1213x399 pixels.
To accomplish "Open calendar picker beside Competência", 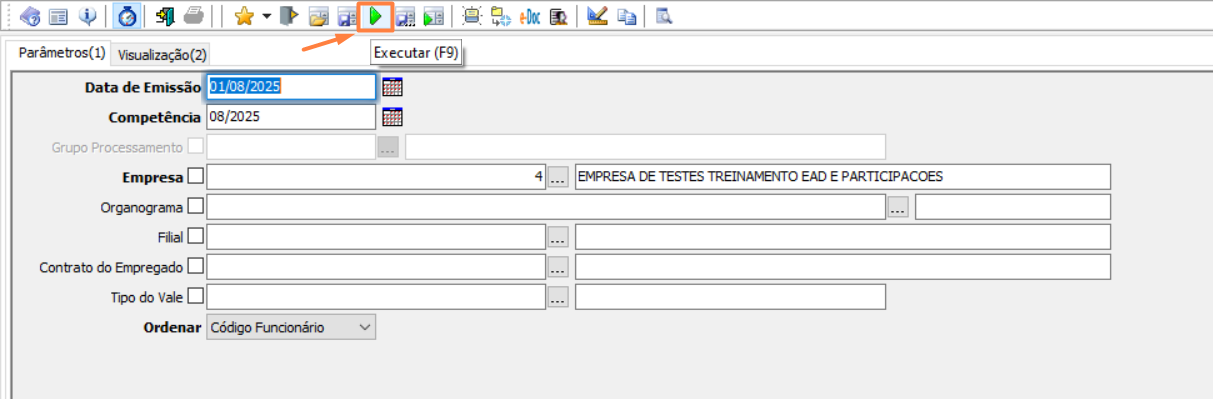I will [x=392, y=117].
